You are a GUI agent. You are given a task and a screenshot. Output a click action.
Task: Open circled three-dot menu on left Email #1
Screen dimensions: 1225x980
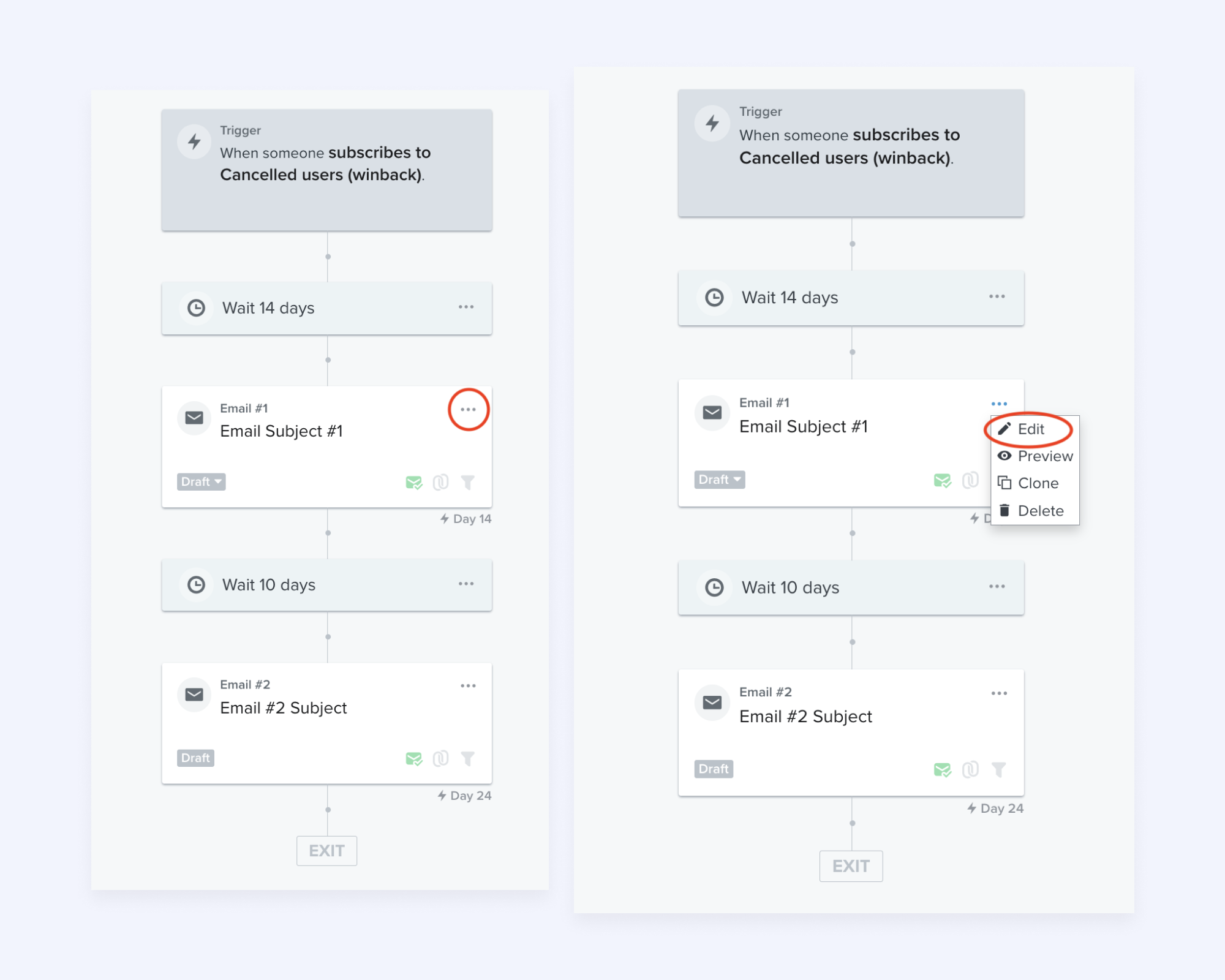[468, 410]
